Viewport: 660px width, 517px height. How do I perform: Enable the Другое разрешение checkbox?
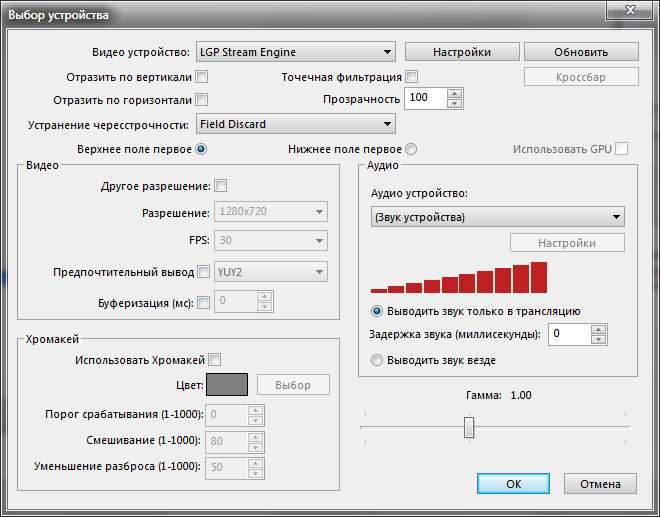[221, 185]
